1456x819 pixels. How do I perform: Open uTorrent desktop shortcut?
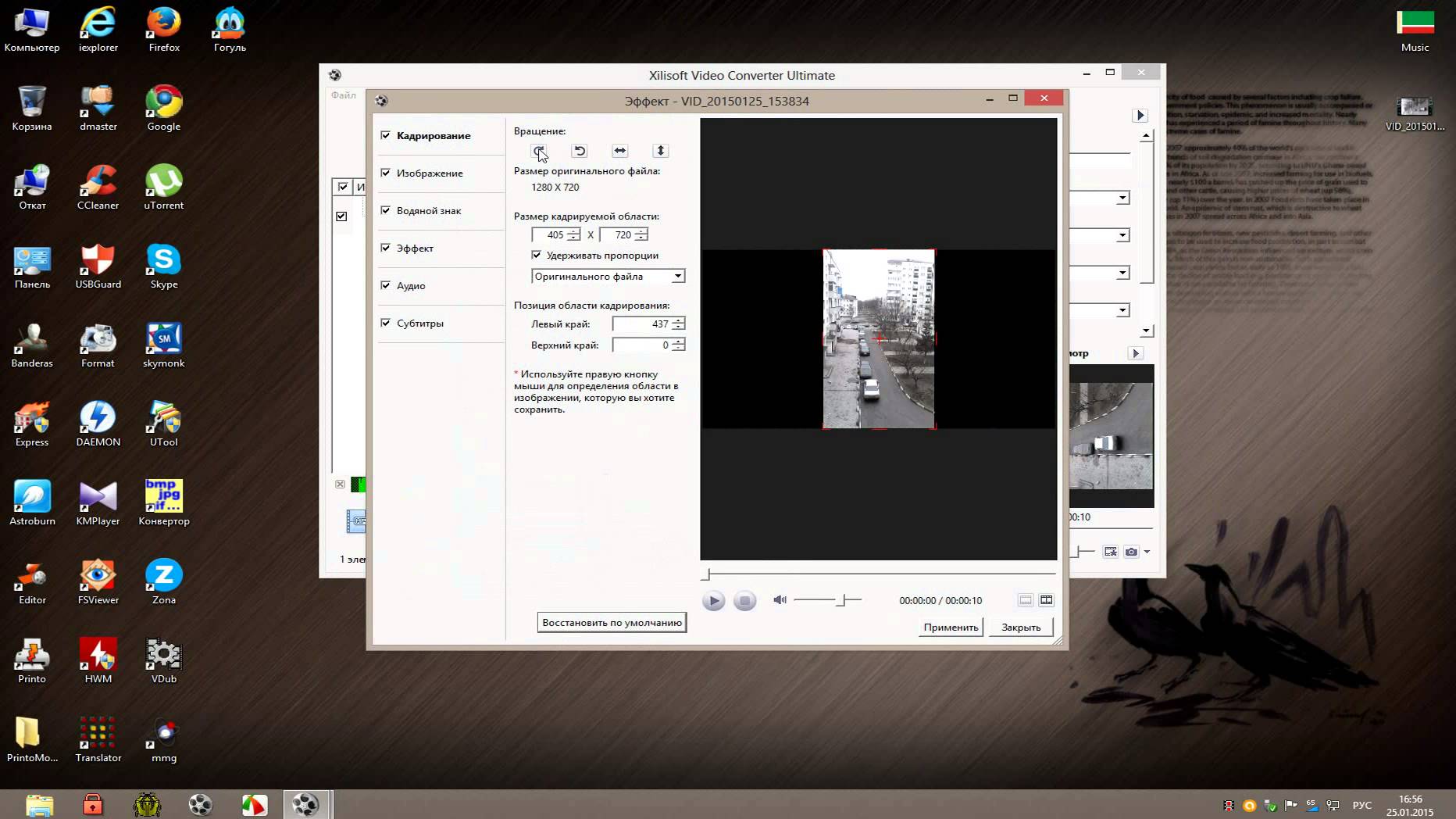tap(164, 188)
